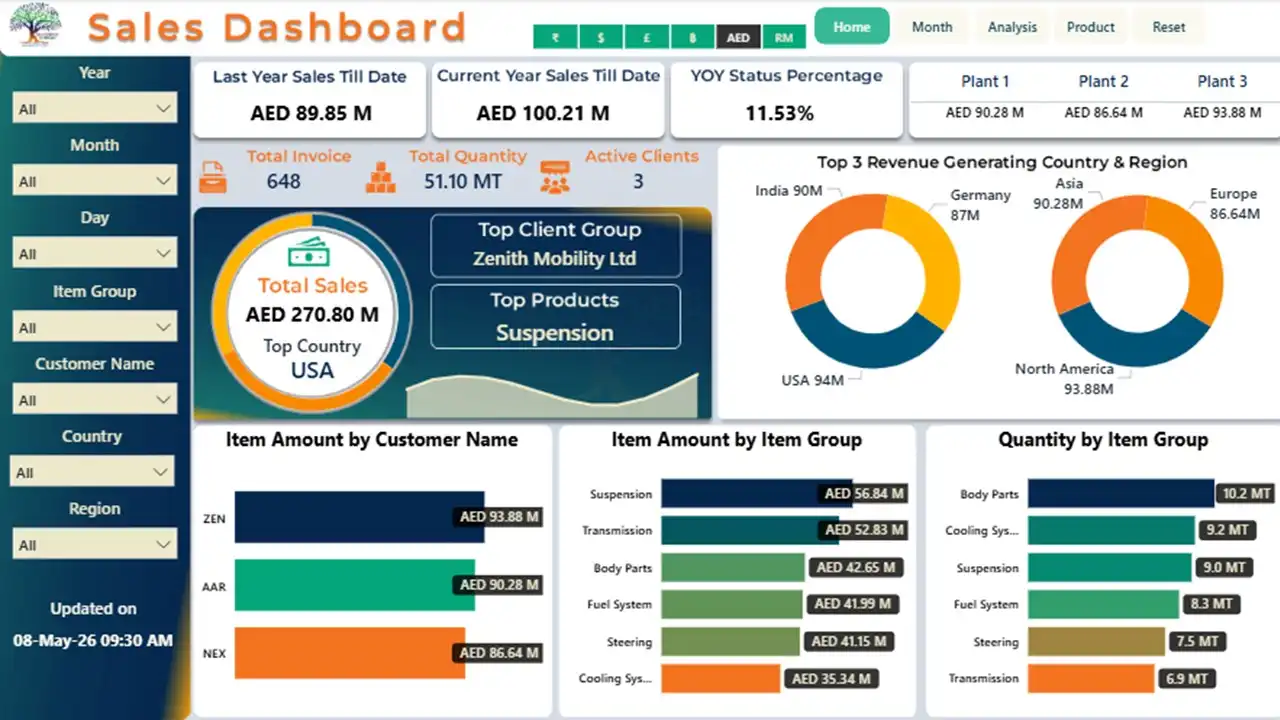The height and width of the screenshot is (720, 1280).
Task: Click the YOY Status Percentage card
Action: click(x=786, y=99)
